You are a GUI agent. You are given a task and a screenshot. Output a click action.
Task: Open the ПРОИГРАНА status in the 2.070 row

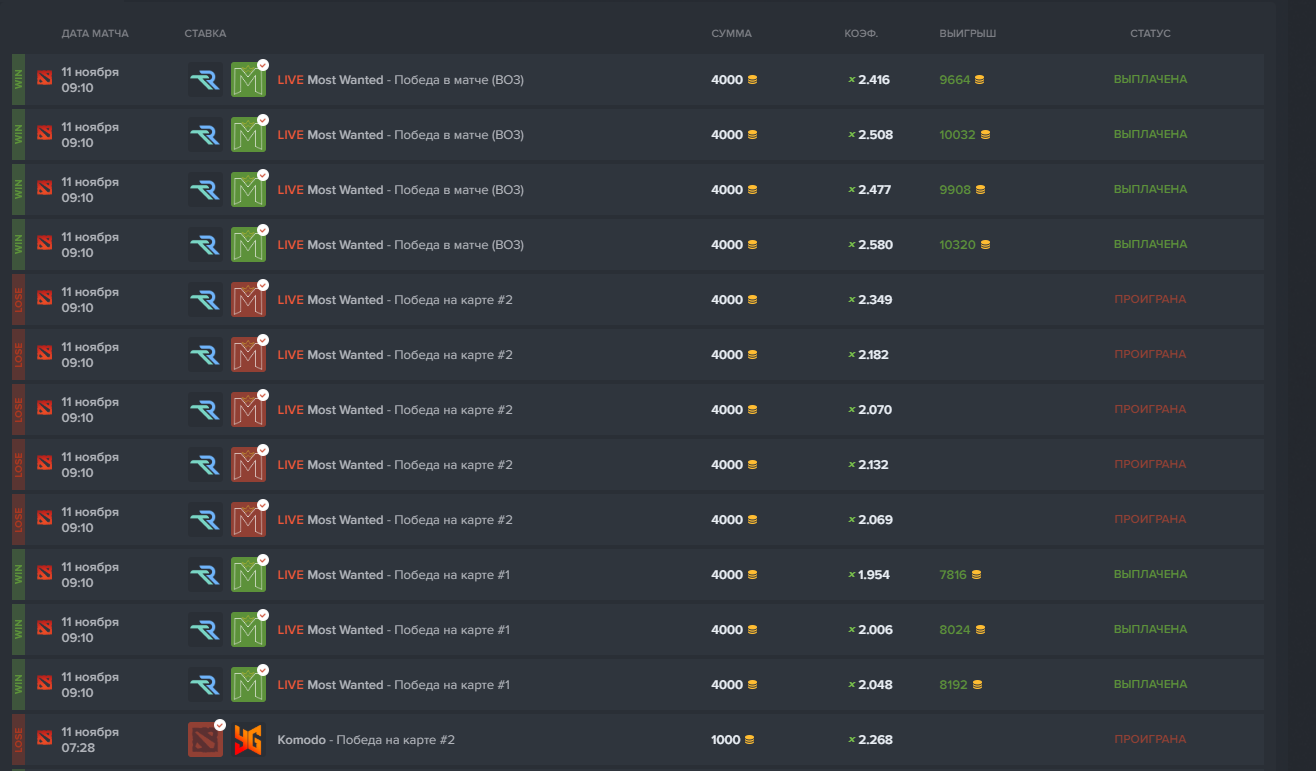point(1150,409)
